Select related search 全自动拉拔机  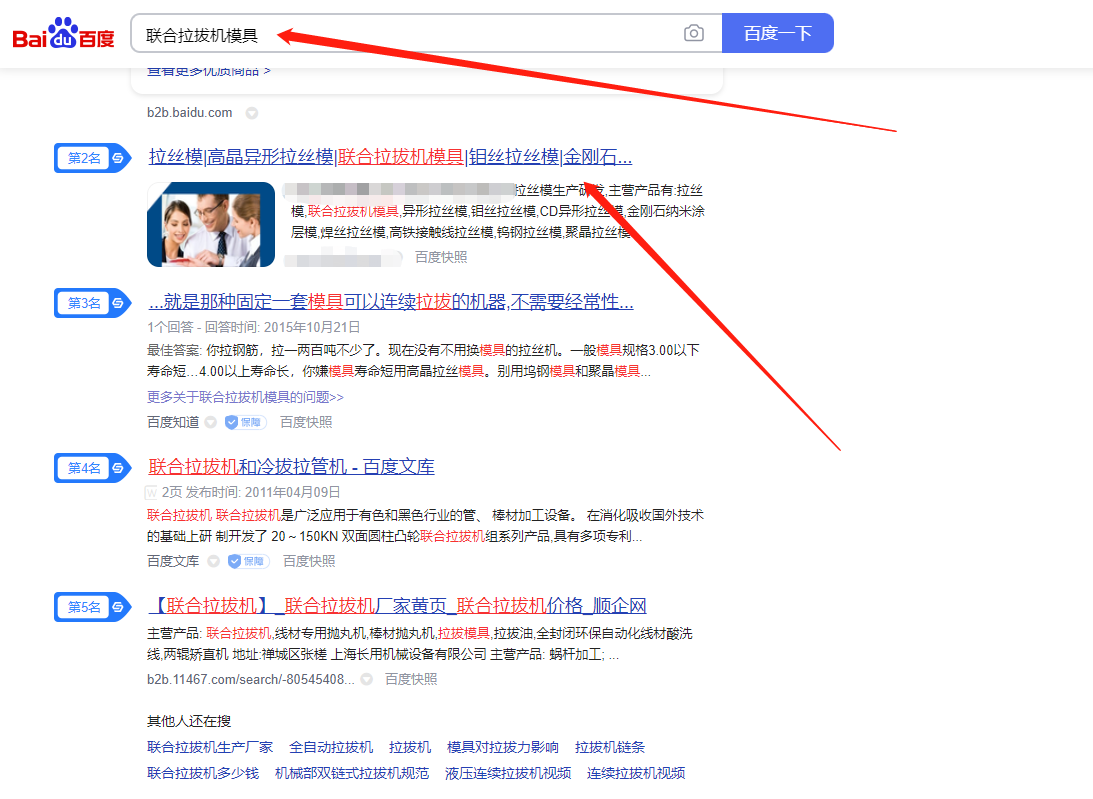click(331, 747)
